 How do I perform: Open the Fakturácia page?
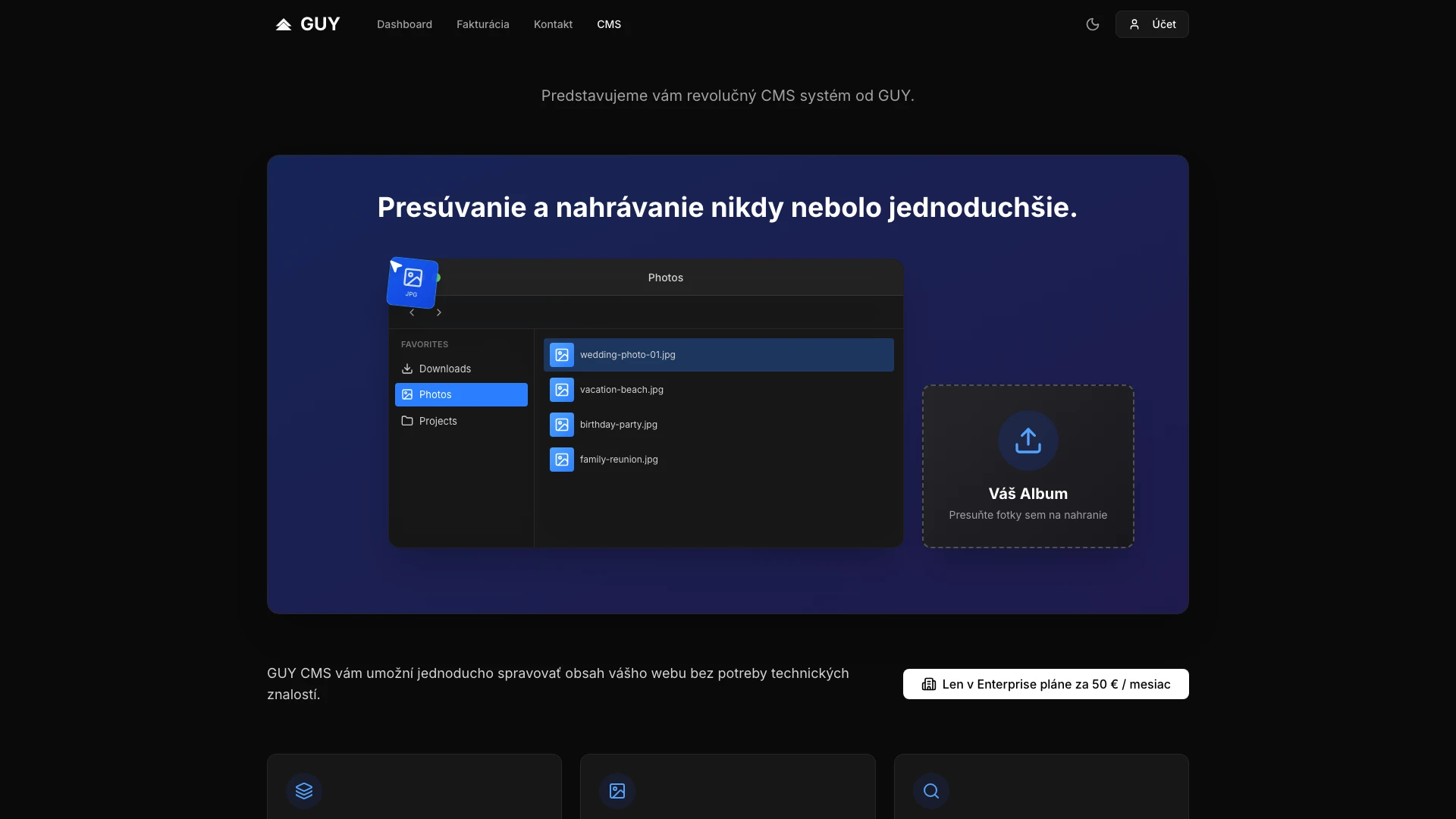coord(483,24)
